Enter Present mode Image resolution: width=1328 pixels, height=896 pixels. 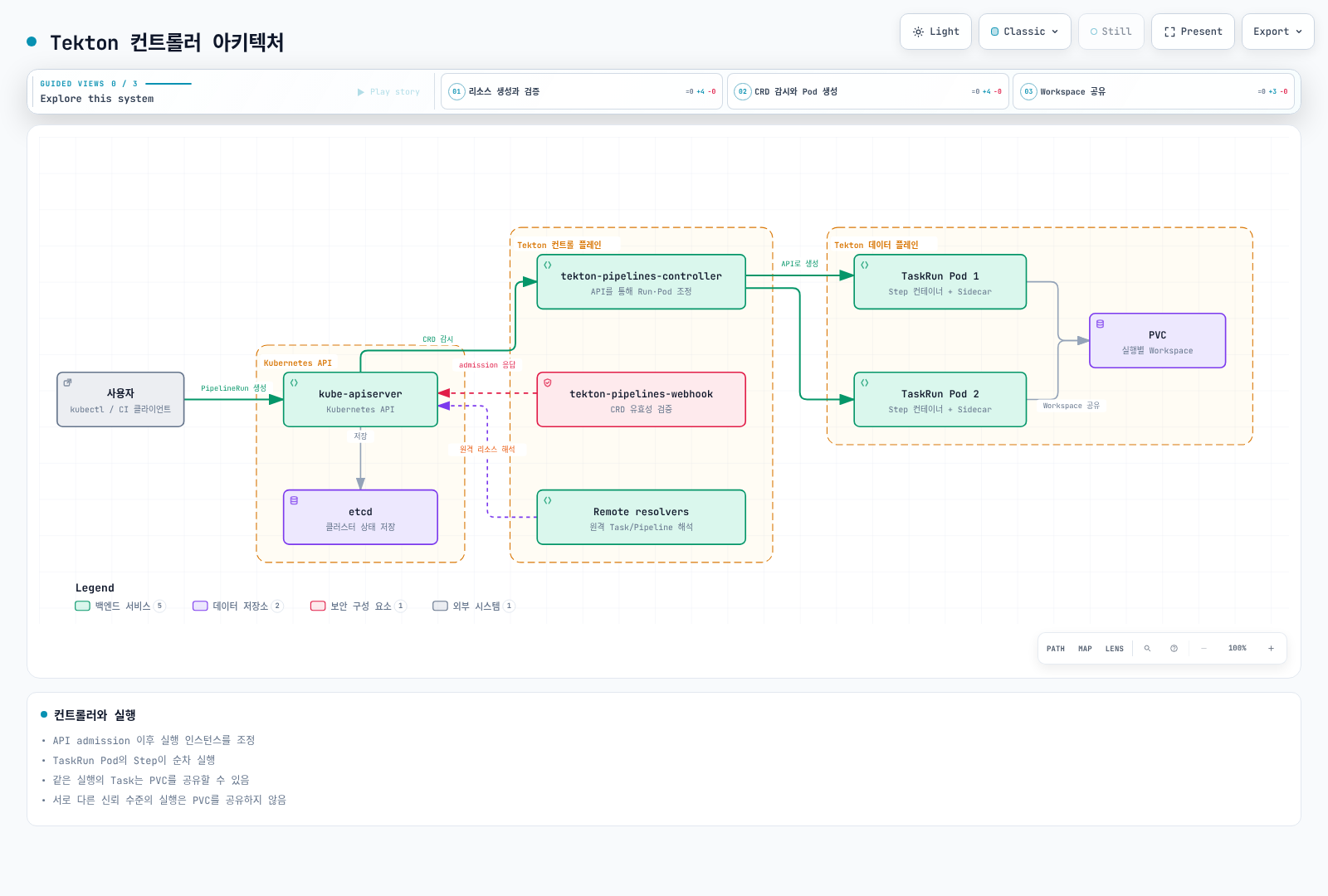1193,32
